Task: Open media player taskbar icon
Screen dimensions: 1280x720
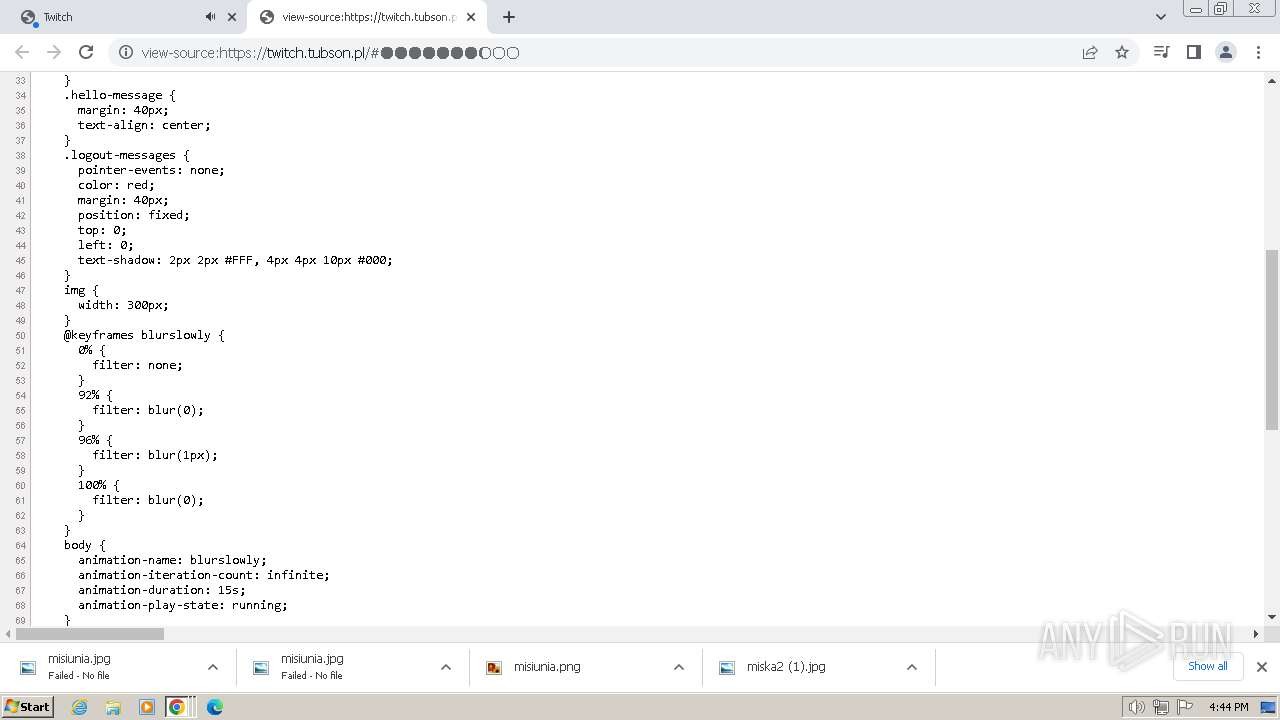Action: coord(146,707)
